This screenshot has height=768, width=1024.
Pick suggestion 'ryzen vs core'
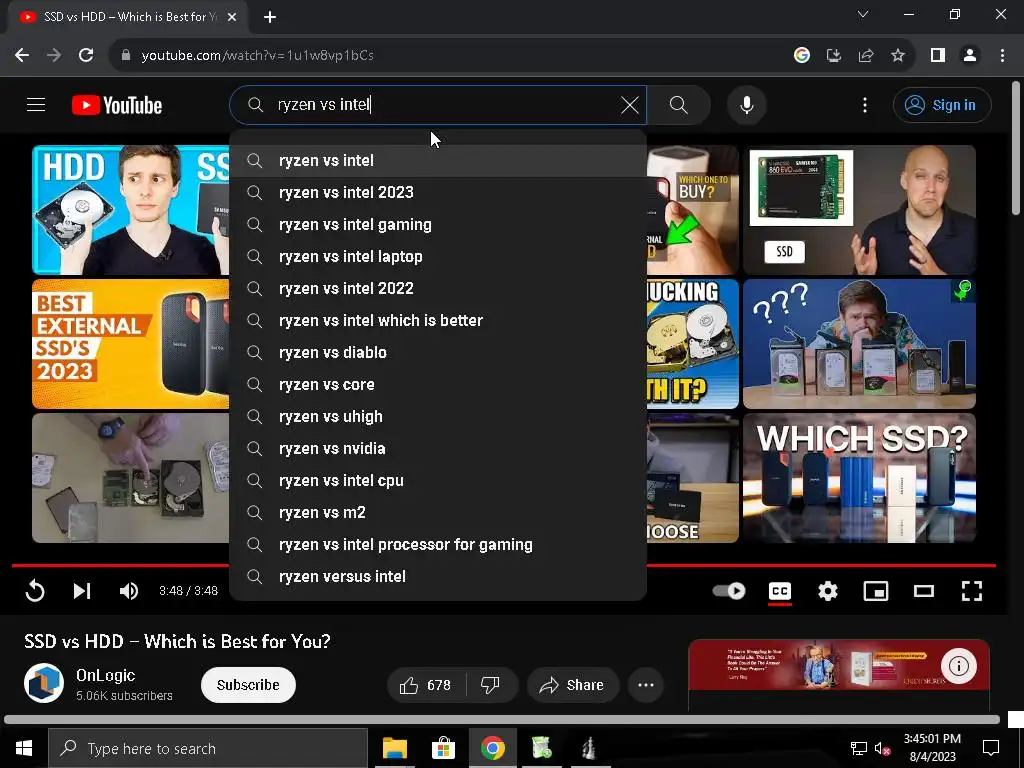[438, 385]
